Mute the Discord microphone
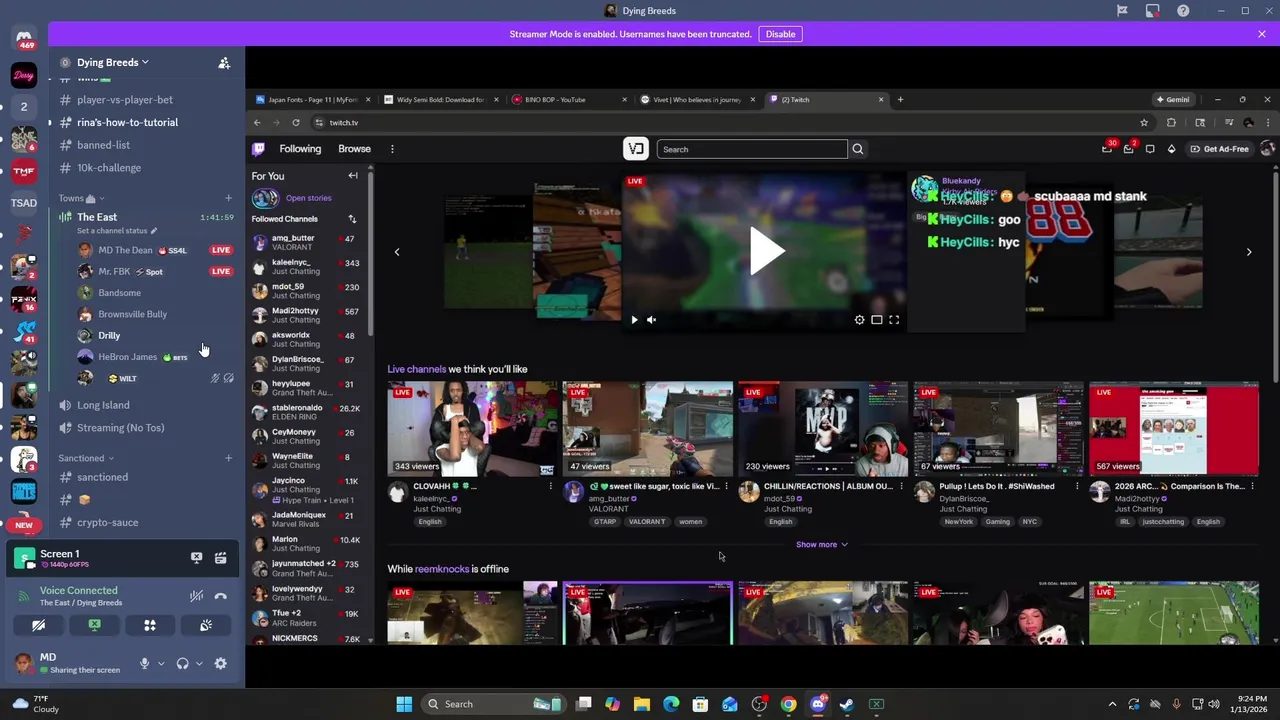 (x=144, y=664)
